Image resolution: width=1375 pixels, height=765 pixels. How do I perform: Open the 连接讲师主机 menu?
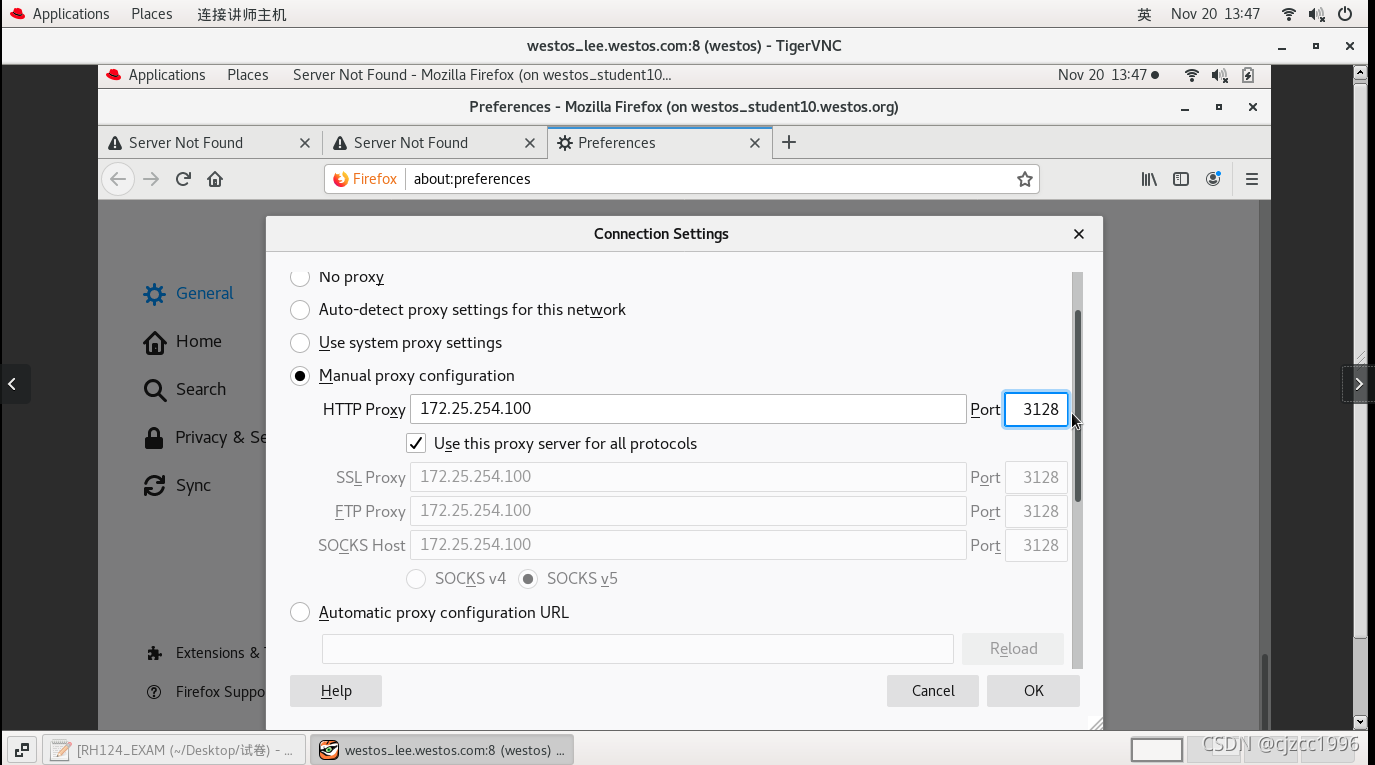click(241, 14)
